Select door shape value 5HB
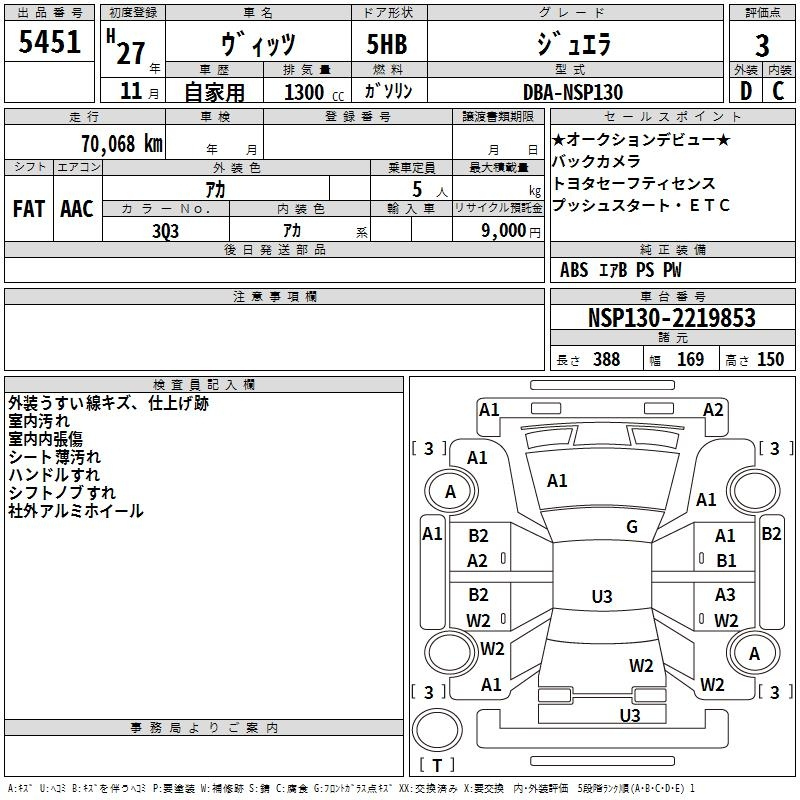 [x=387, y=44]
